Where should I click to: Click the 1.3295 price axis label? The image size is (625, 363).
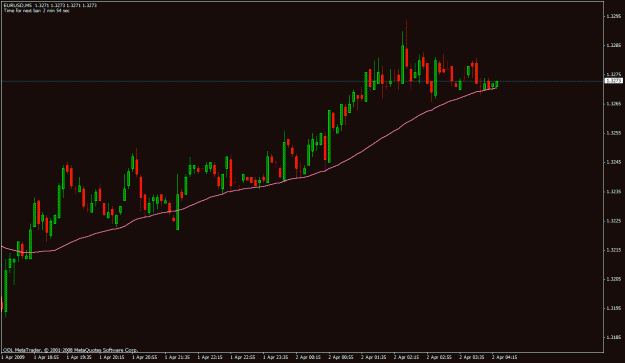pos(613,16)
